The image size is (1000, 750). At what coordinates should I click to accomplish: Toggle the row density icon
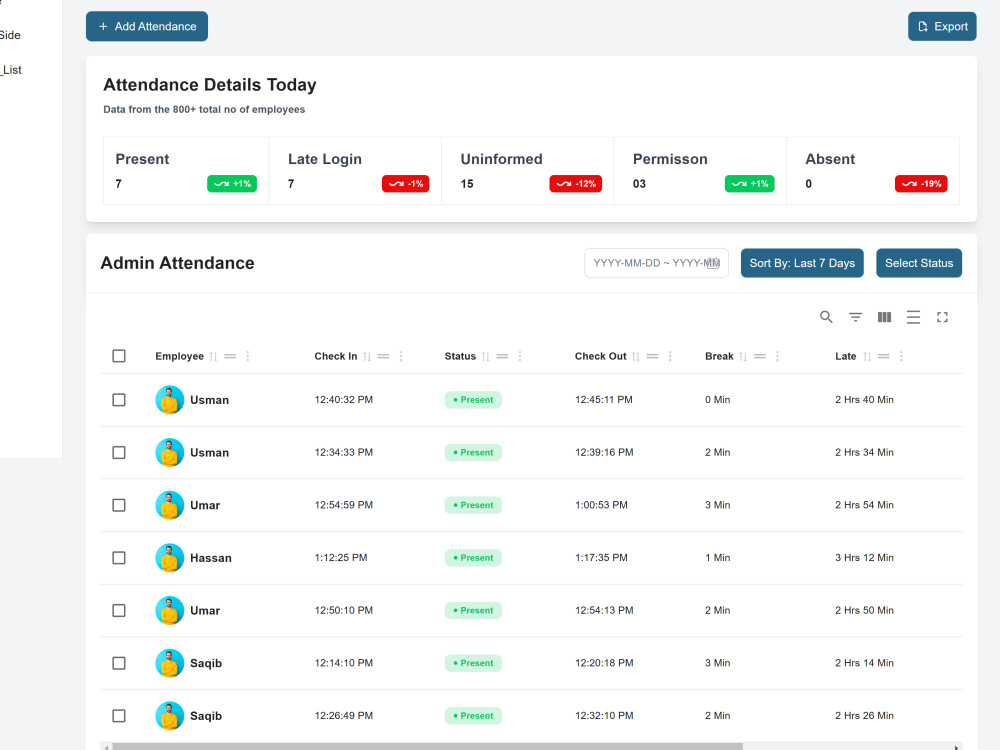[x=913, y=317]
